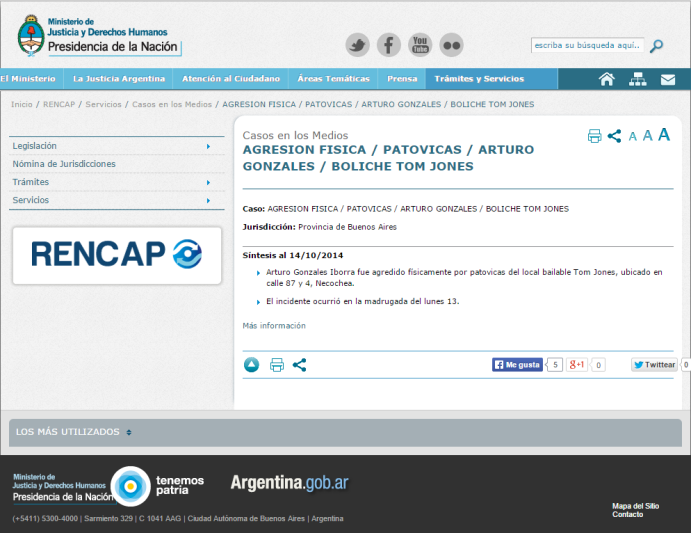Open Atención al Ciudadano menu
691x533 pixels.
point(231,79)
